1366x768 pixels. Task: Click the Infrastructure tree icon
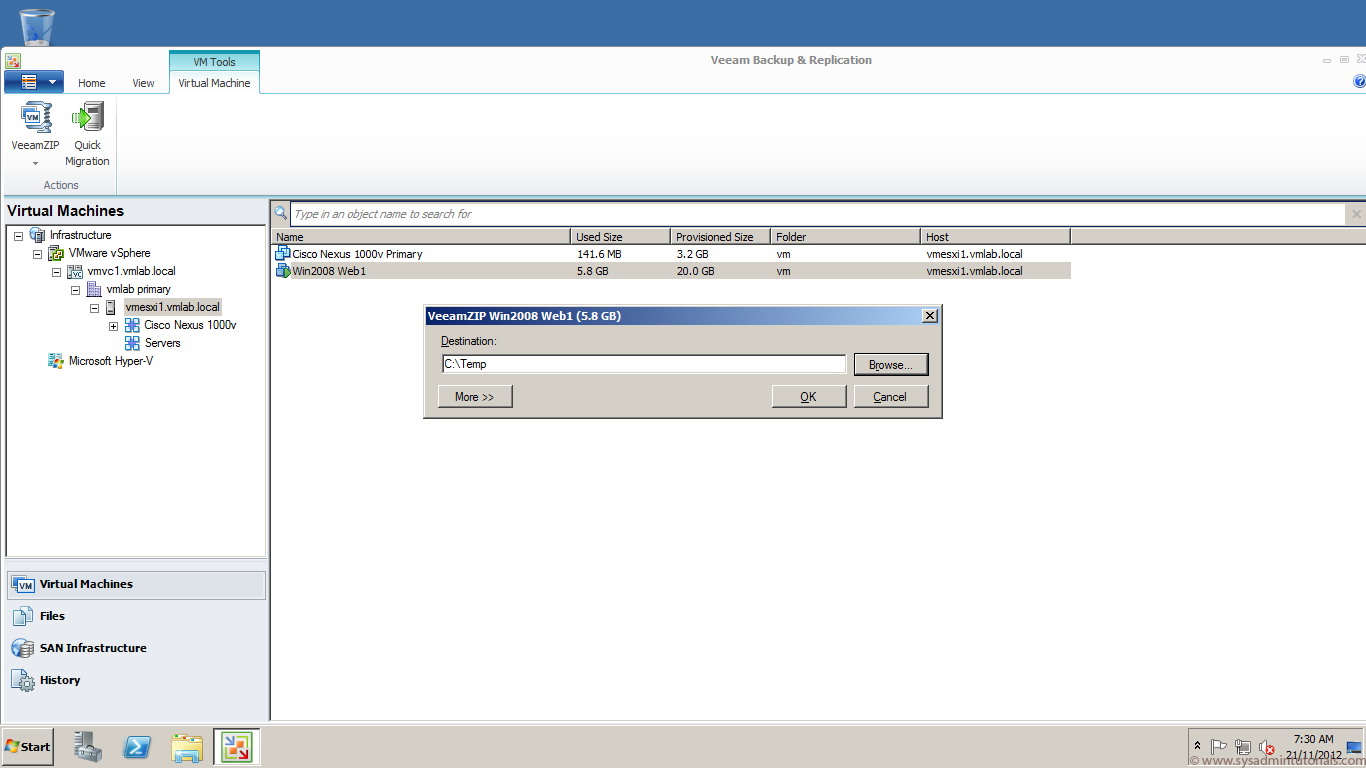(37, 235)
